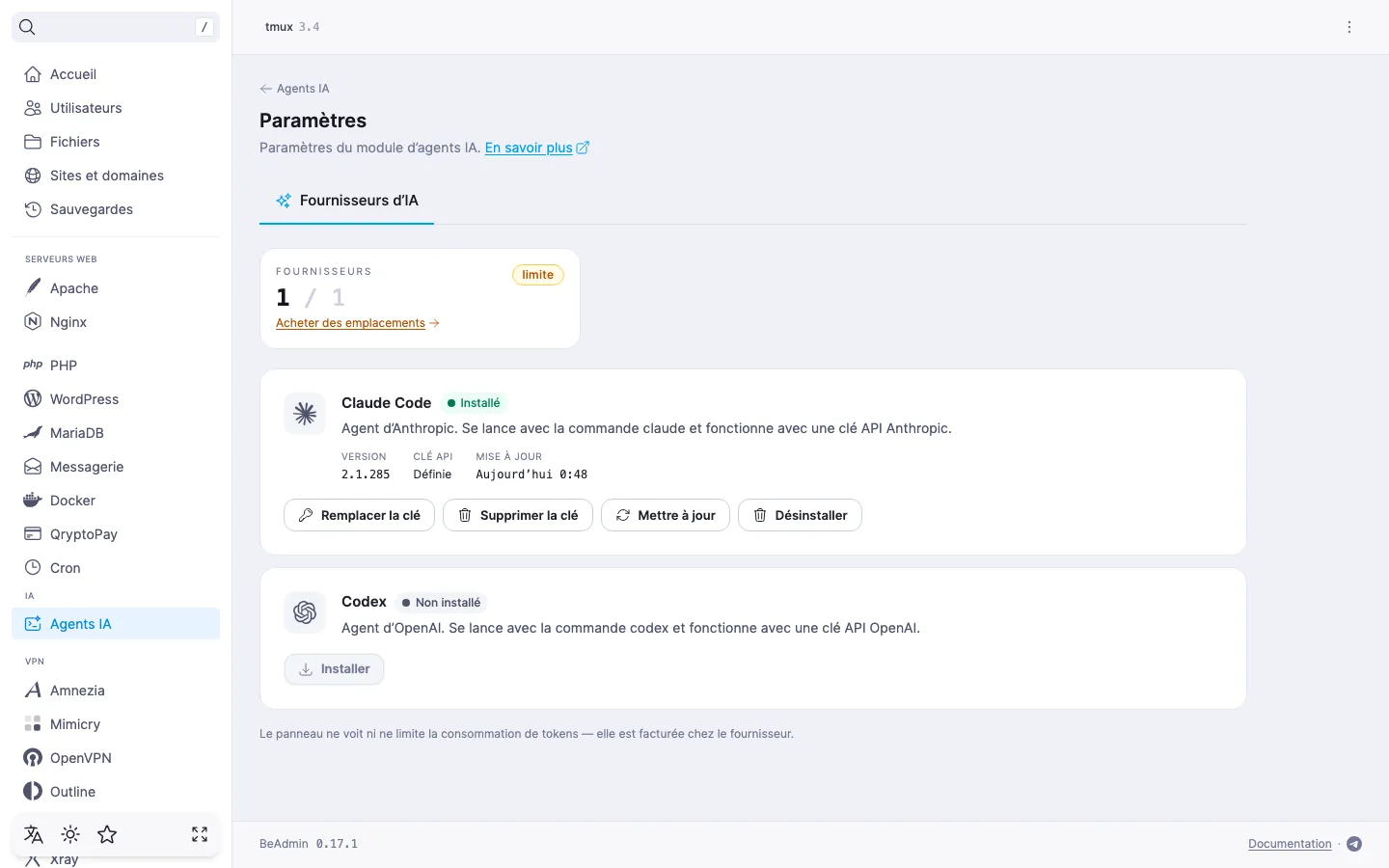The height and width of the screenshot is (868, 1389).
Task: Open QryptoPay in the sidebar
Action: 116,534
